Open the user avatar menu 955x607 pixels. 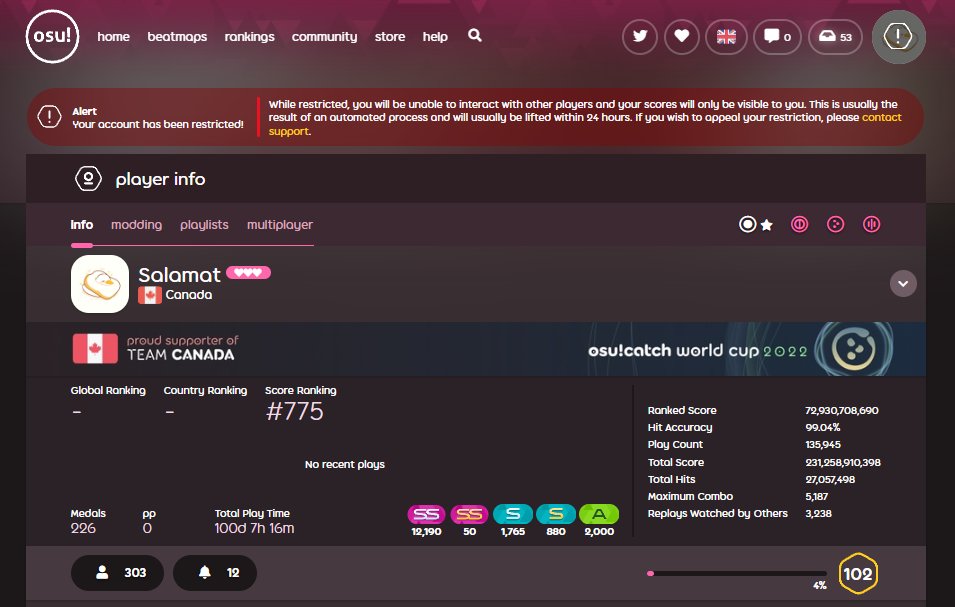899,37
